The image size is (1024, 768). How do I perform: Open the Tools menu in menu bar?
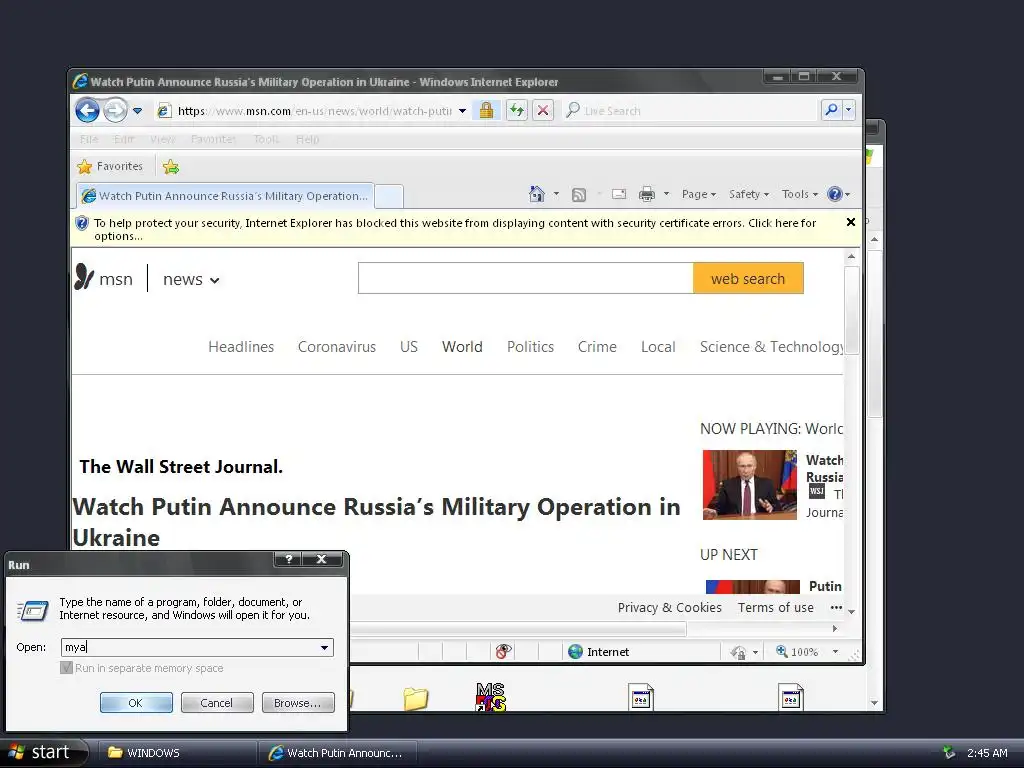(x=266, y=139)
